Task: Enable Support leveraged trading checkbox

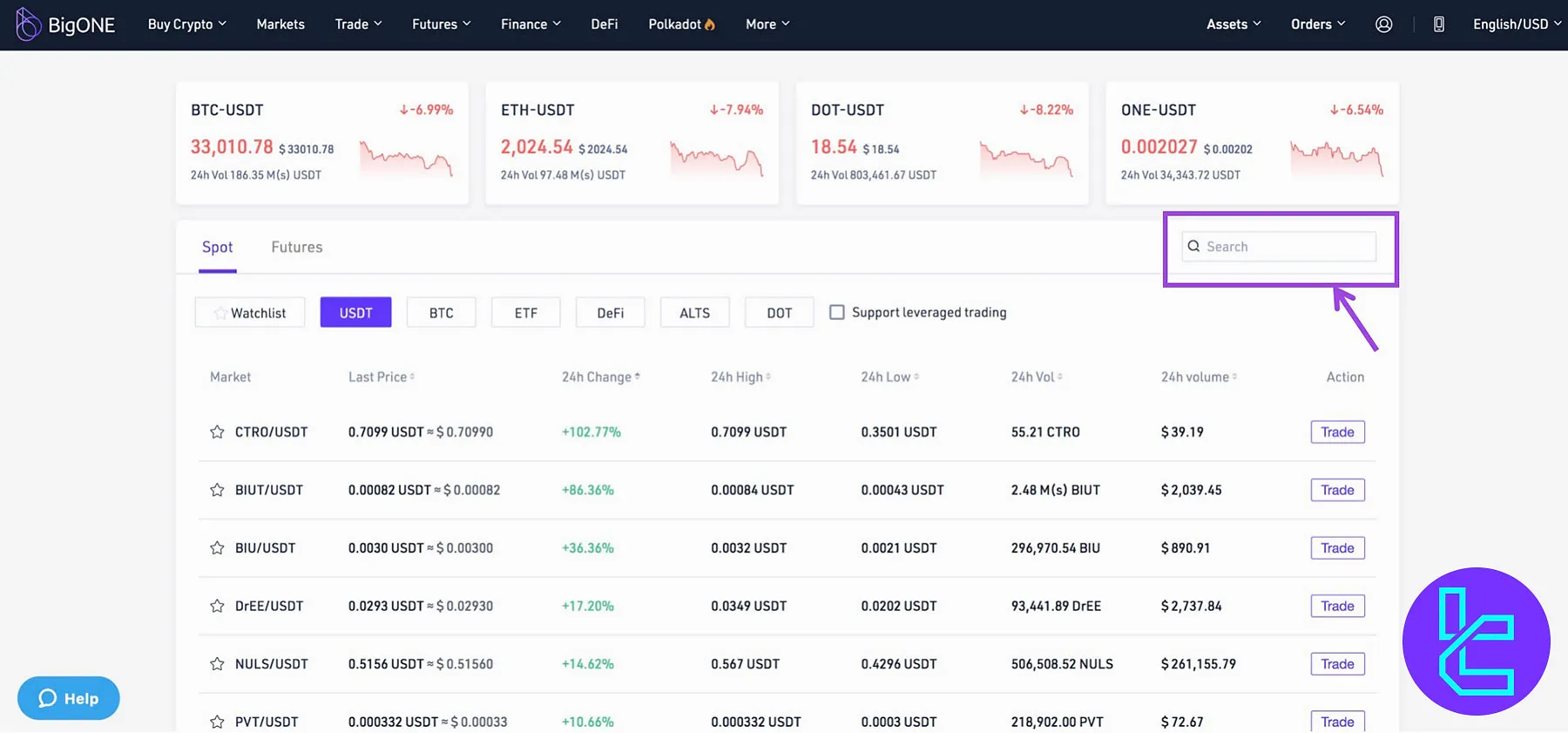Action: [x=836, y=312]
